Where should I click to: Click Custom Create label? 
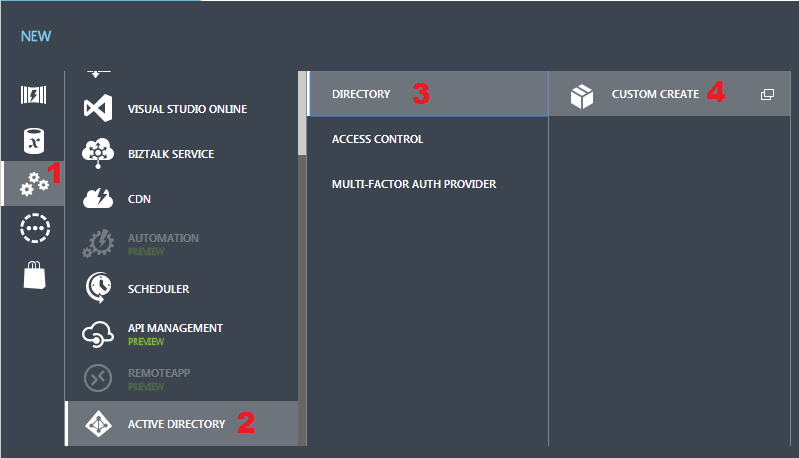point(655,94)
